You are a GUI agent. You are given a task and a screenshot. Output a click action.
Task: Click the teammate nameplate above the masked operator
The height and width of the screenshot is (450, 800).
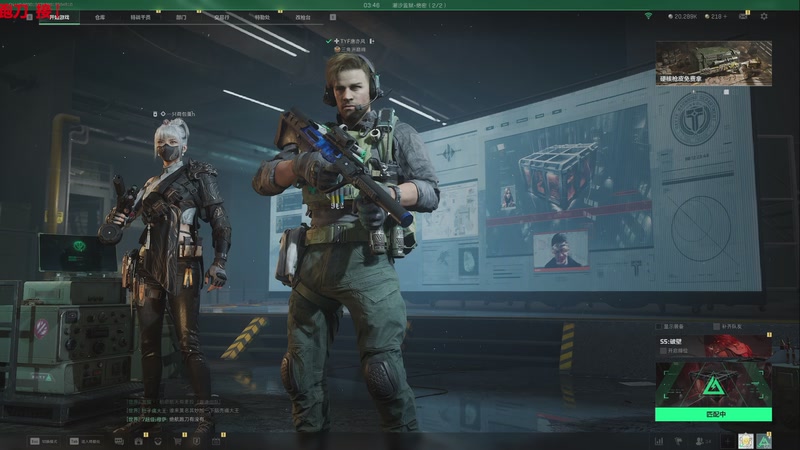tap(174, 114)
